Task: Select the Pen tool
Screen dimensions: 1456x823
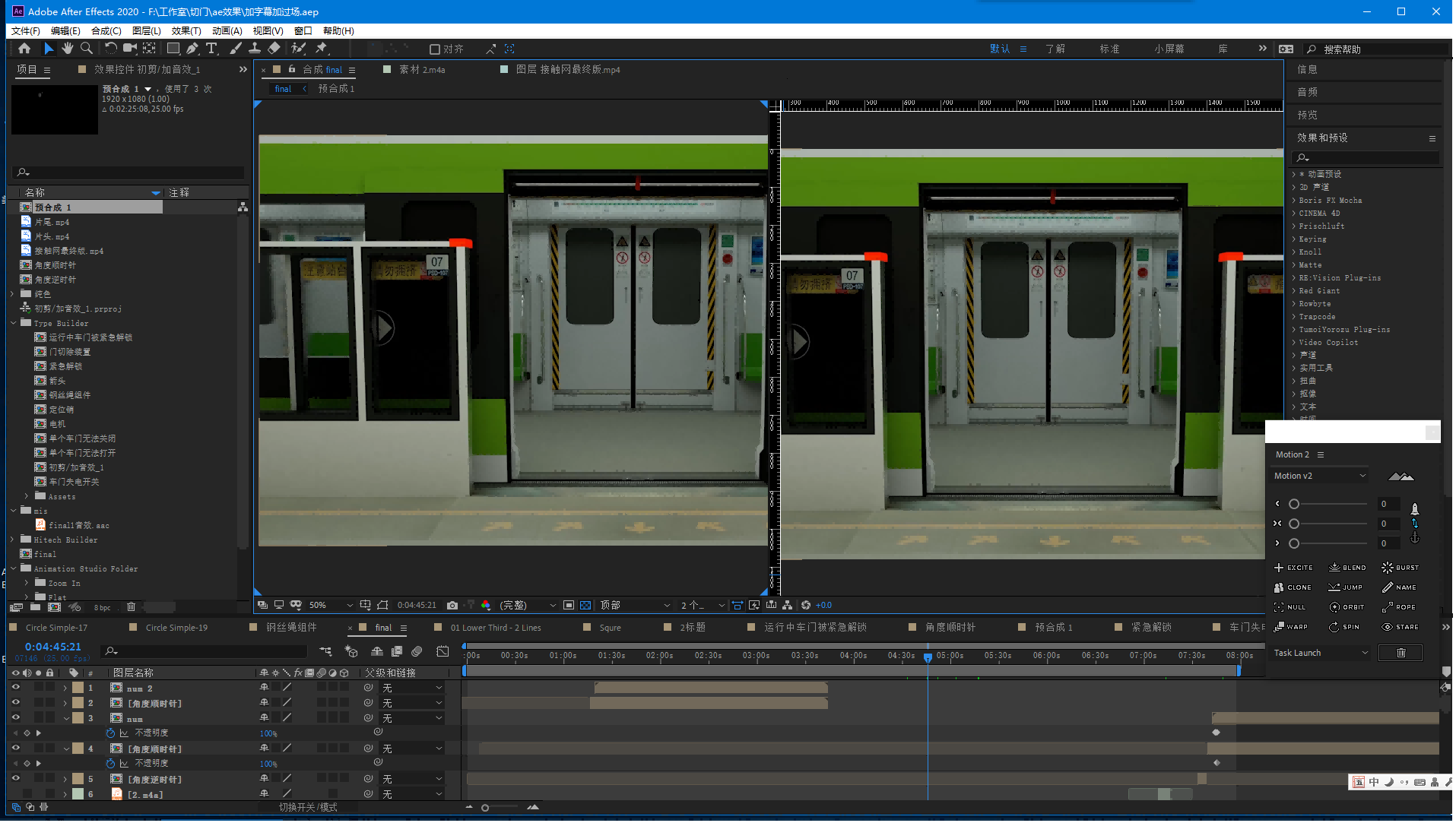Action: (192, 49)
